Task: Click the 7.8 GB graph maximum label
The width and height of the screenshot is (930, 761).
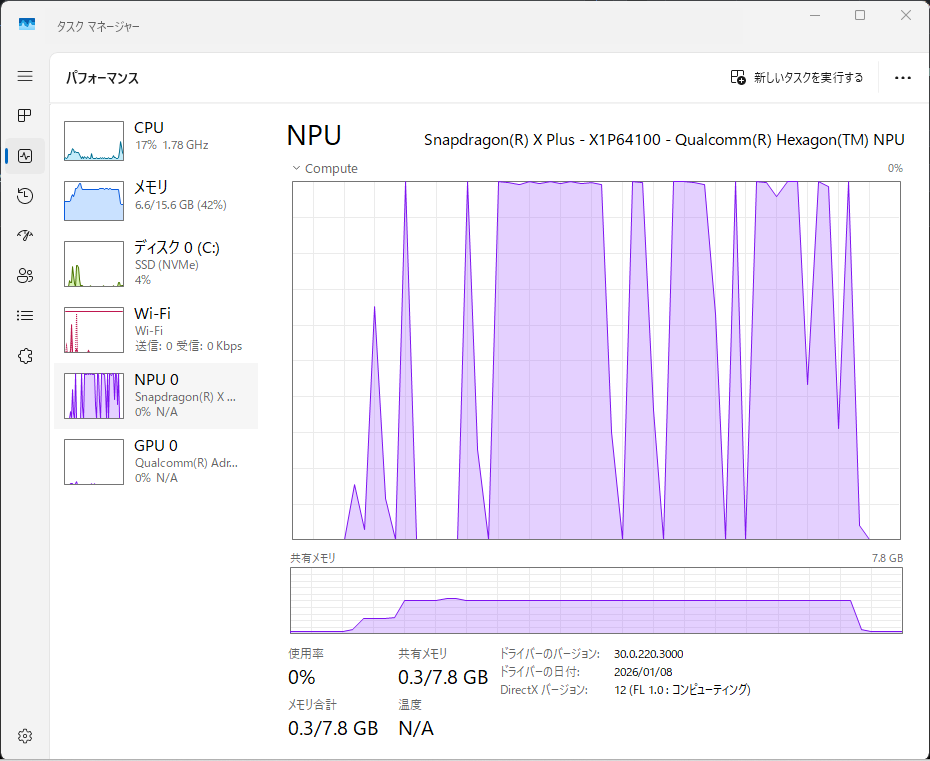Action: tap(887, 558)
